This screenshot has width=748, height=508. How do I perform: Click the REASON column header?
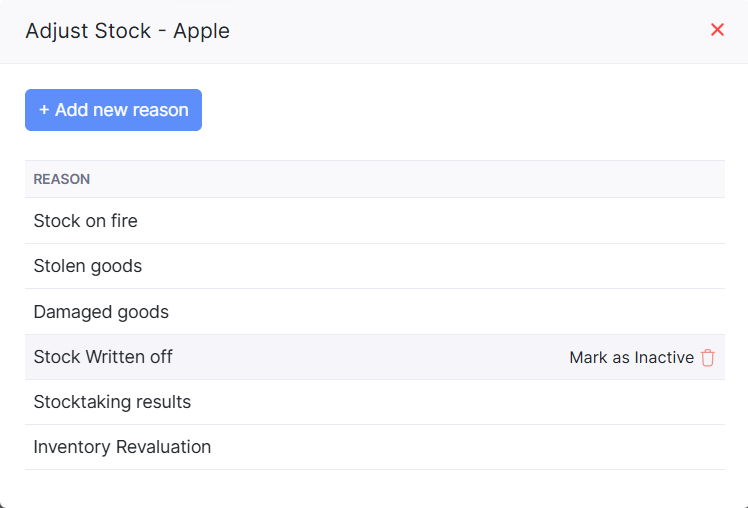[62, 179]
